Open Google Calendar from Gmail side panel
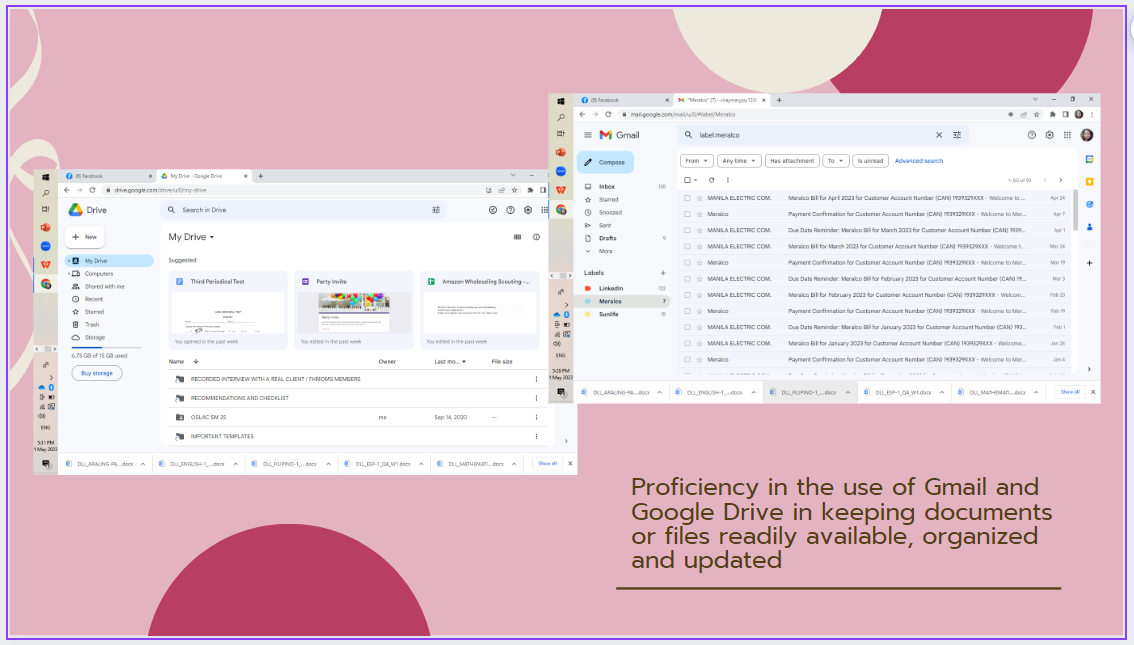The height and width of the screenshot is (645, 1134). (x=1089, y=159)
